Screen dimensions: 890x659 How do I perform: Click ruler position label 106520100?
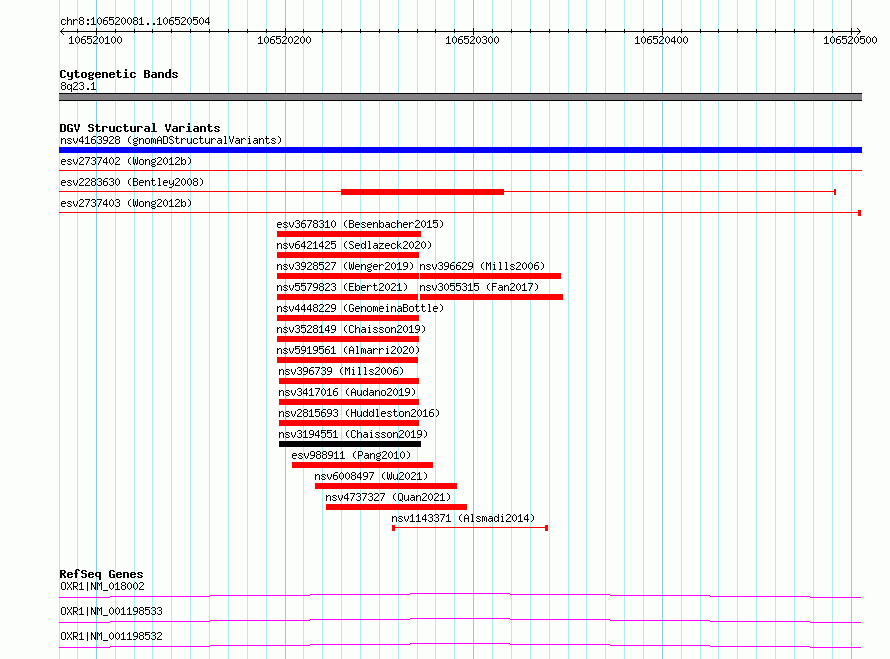tap(95, 40)
